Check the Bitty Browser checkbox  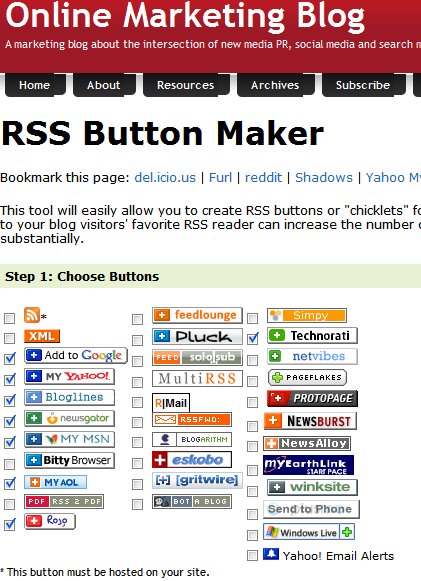10,464
